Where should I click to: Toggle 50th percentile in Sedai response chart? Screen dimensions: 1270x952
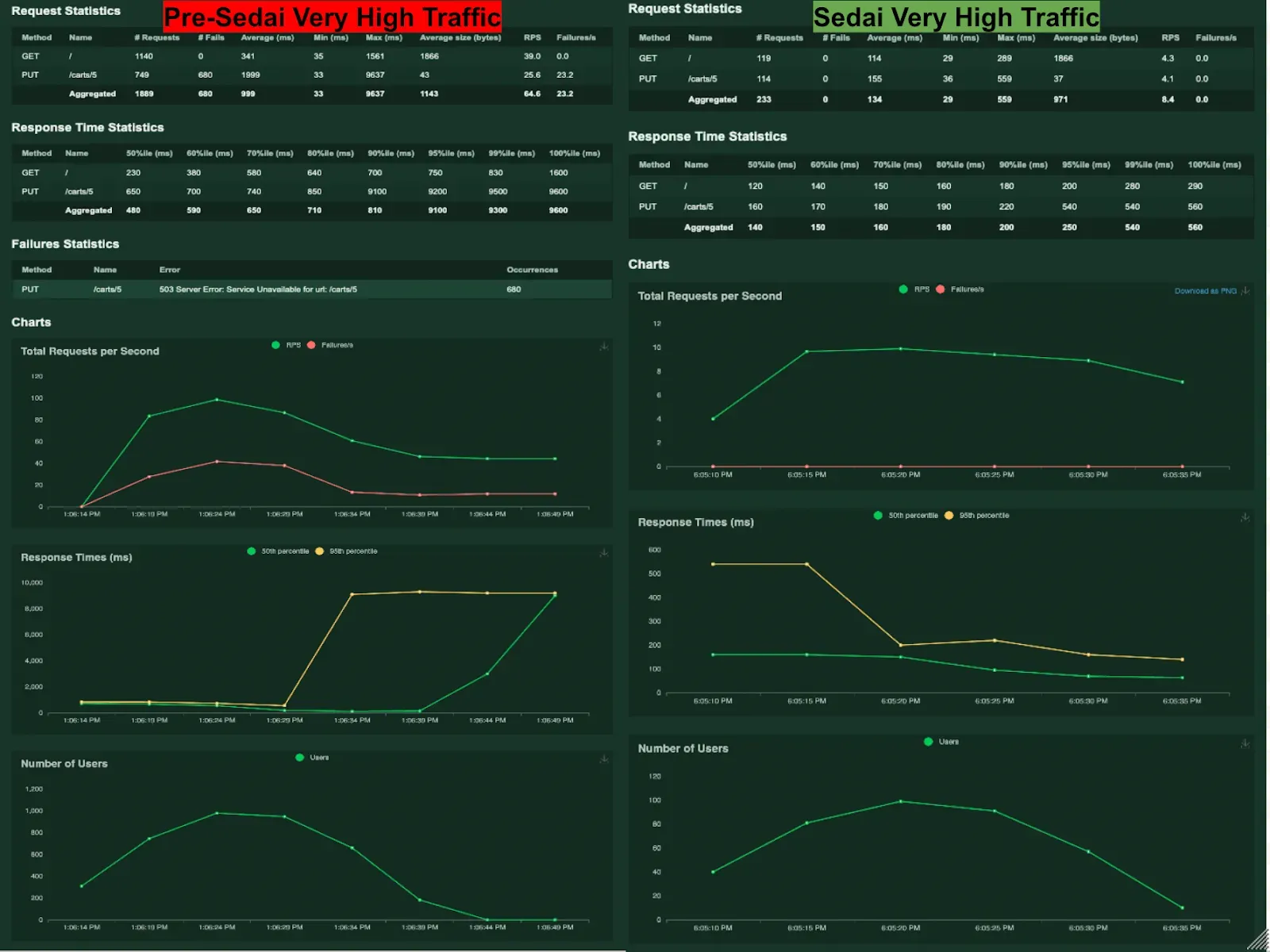[906, 516]
